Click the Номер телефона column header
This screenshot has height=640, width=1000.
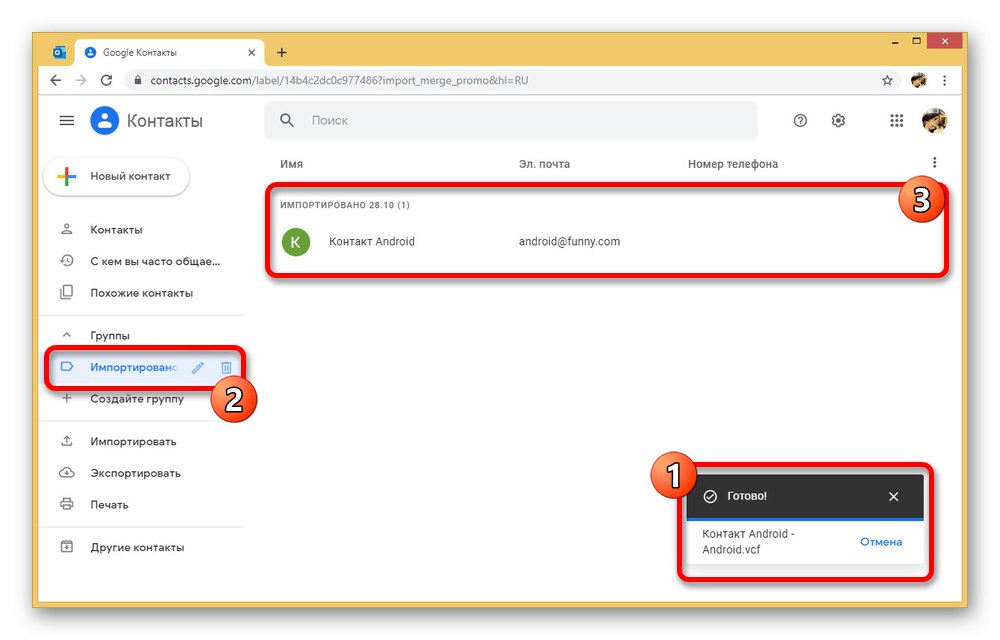click(x=733, y=164)
